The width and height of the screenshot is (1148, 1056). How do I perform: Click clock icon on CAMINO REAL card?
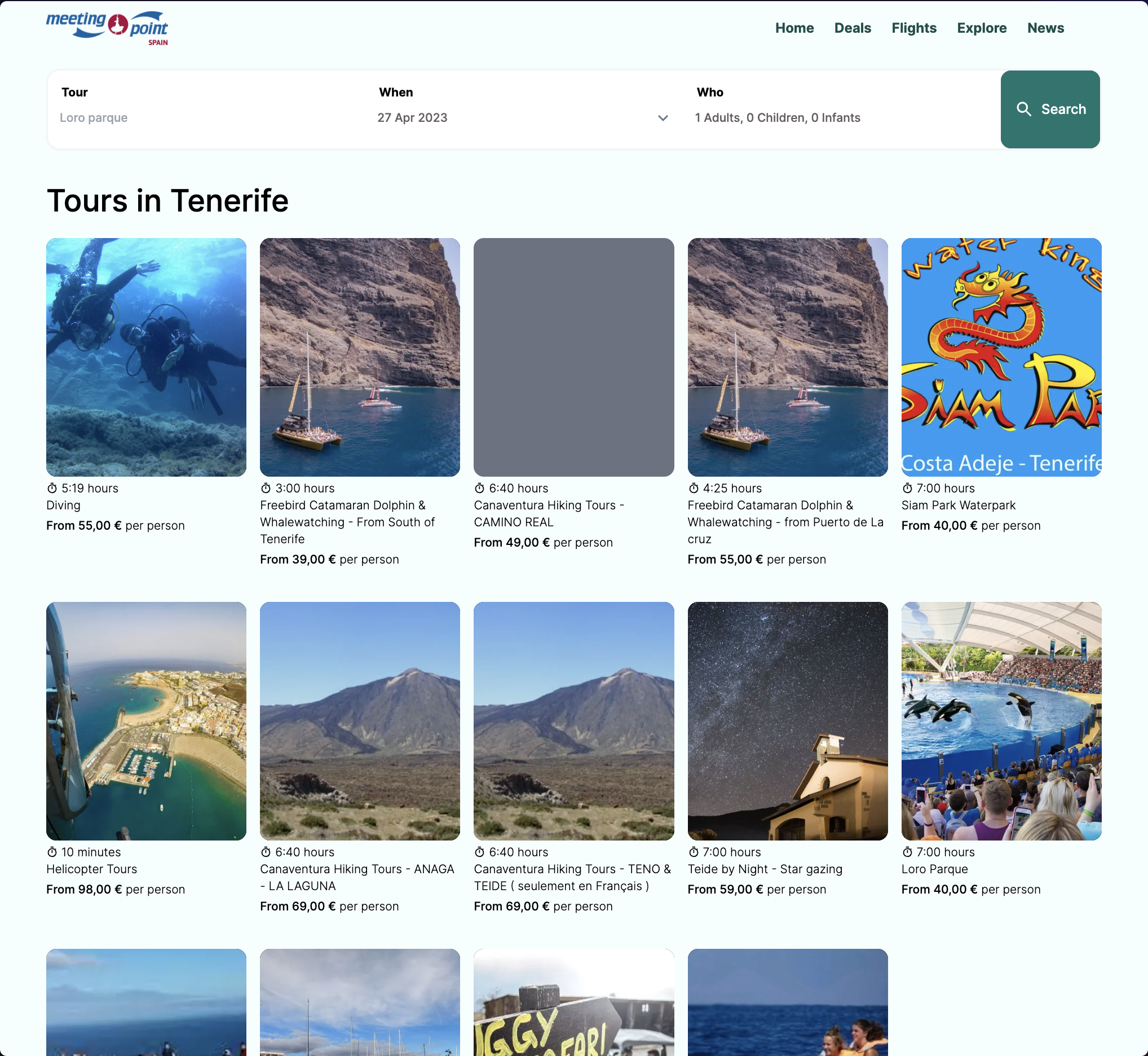tap(479, 488)
